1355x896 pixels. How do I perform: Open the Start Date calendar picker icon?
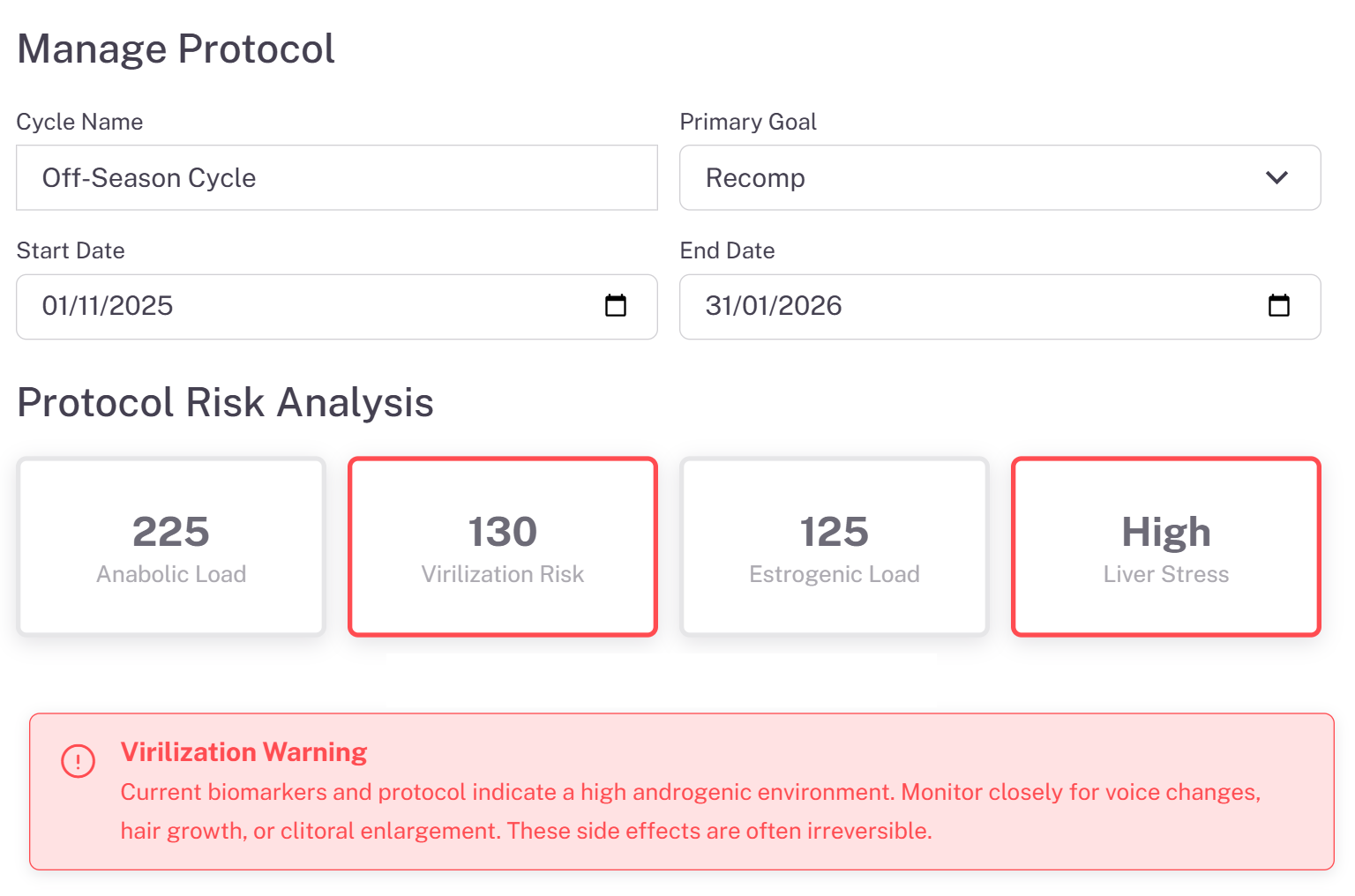616,306
